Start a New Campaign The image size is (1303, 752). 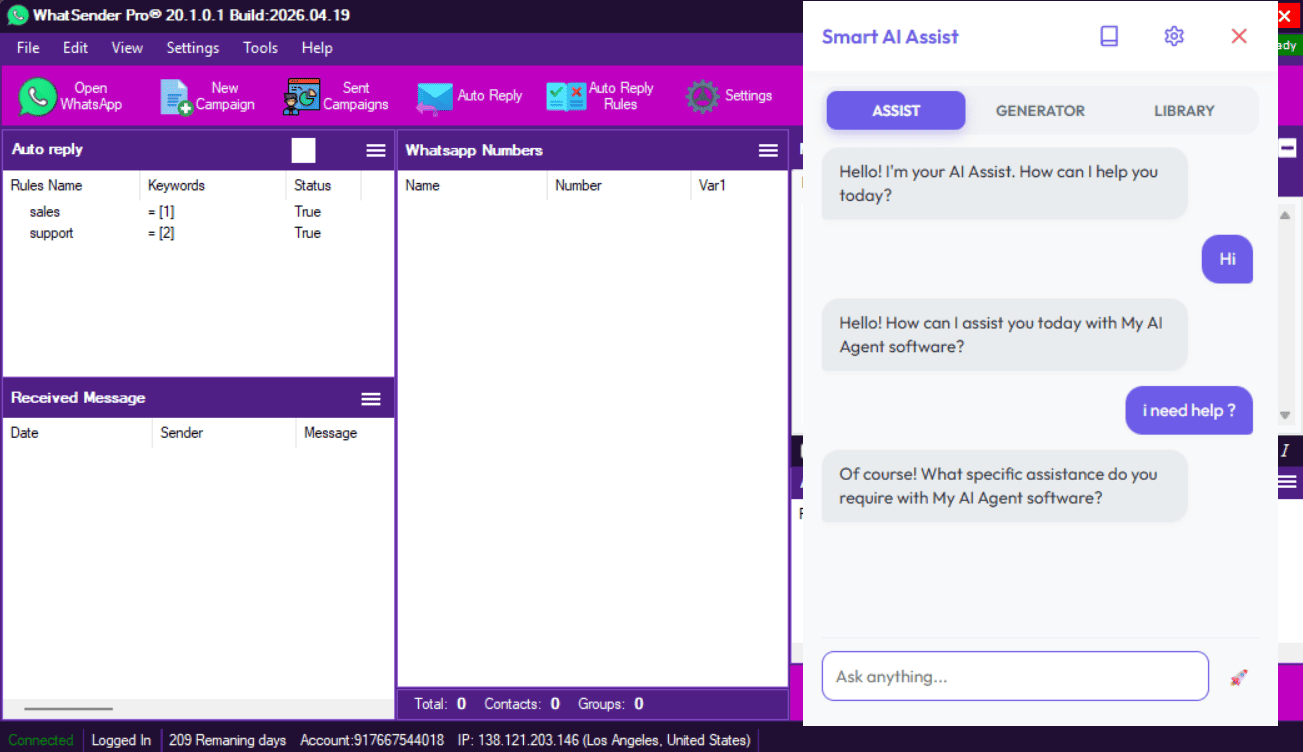tap(208, 96)
